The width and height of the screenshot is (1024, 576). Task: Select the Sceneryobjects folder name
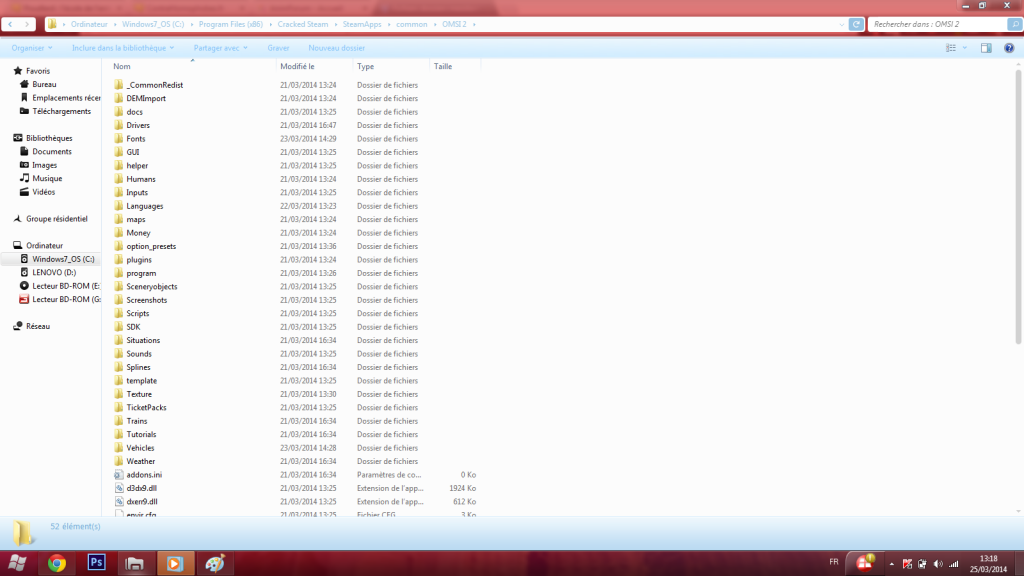point(152,287)
